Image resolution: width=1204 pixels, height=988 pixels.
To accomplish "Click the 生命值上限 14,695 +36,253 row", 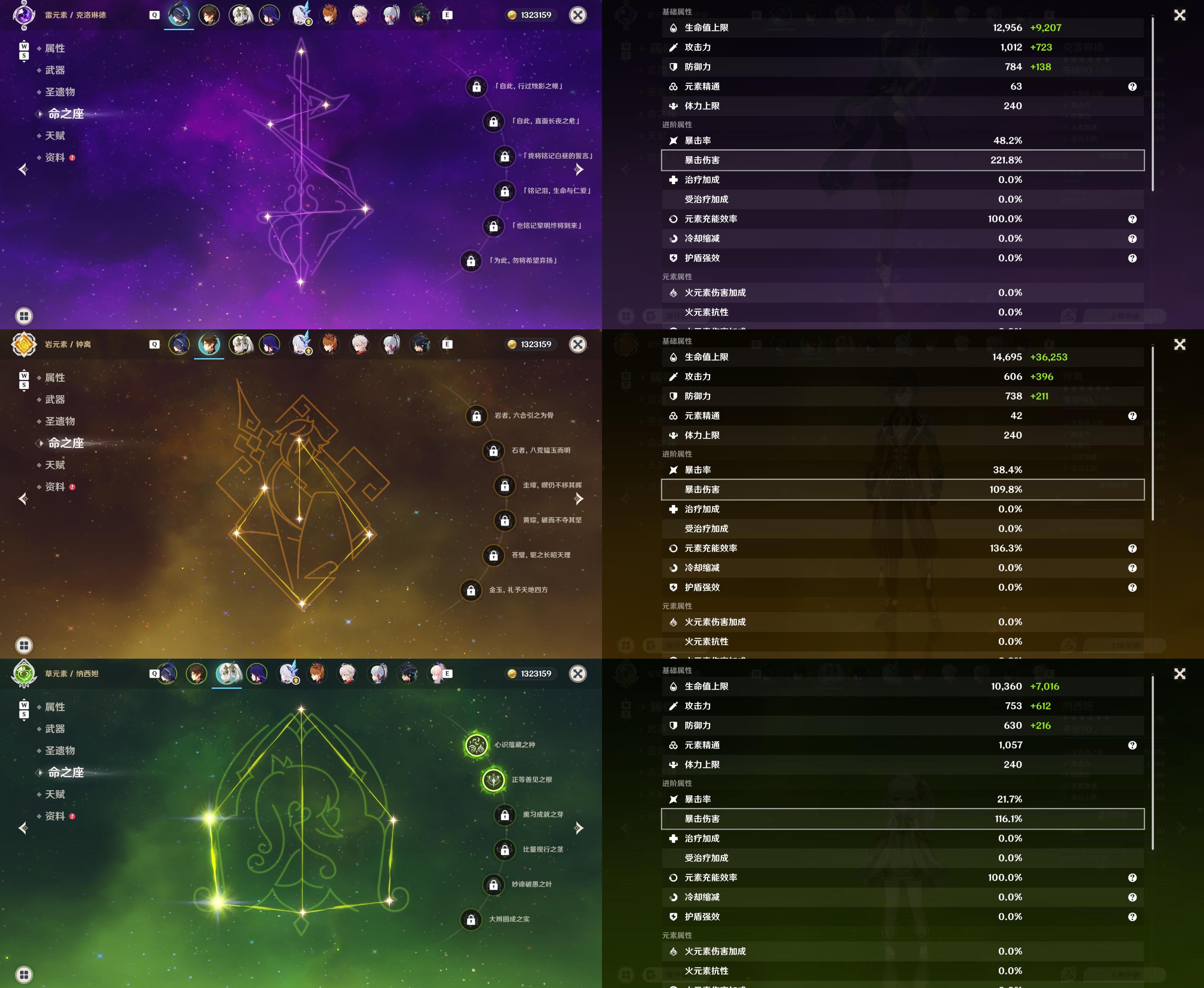I will (902, 357).
